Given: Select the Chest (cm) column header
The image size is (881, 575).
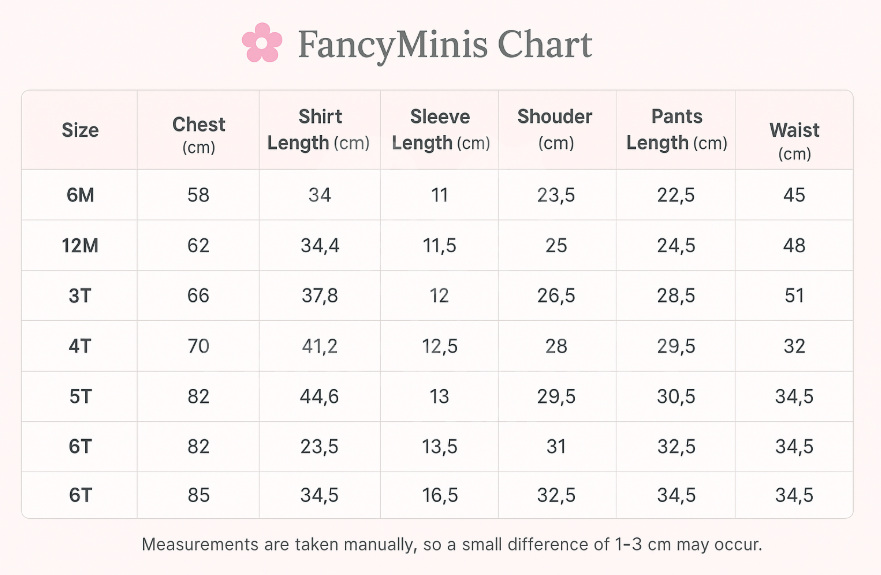Looking at the screenshot, I should (x=198, y=135).
